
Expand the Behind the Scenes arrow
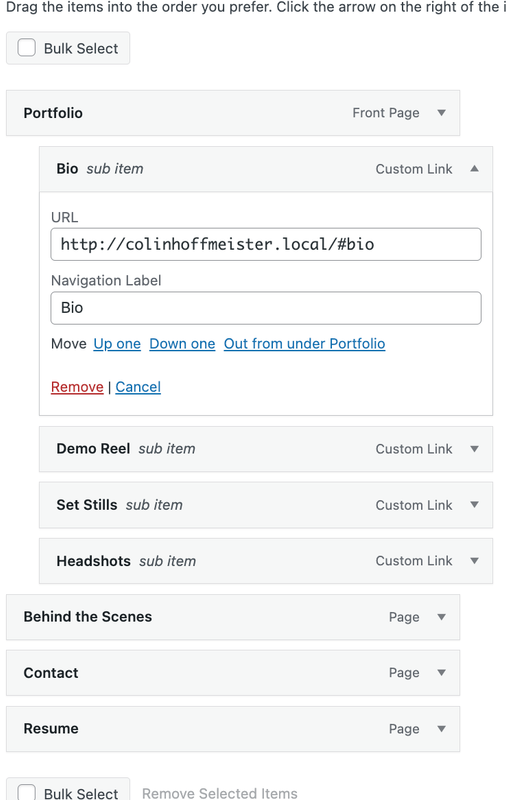tap(442, 617)
